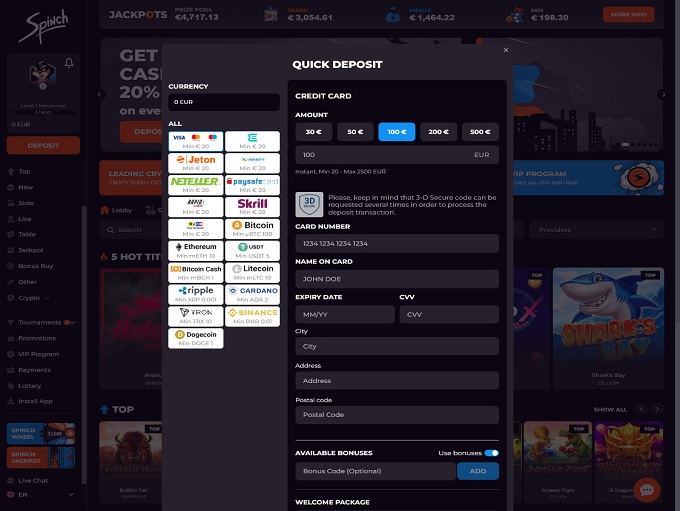Click the Card Number input field
The height and width of the screenshot is (511, 680).
coord(397,244)
